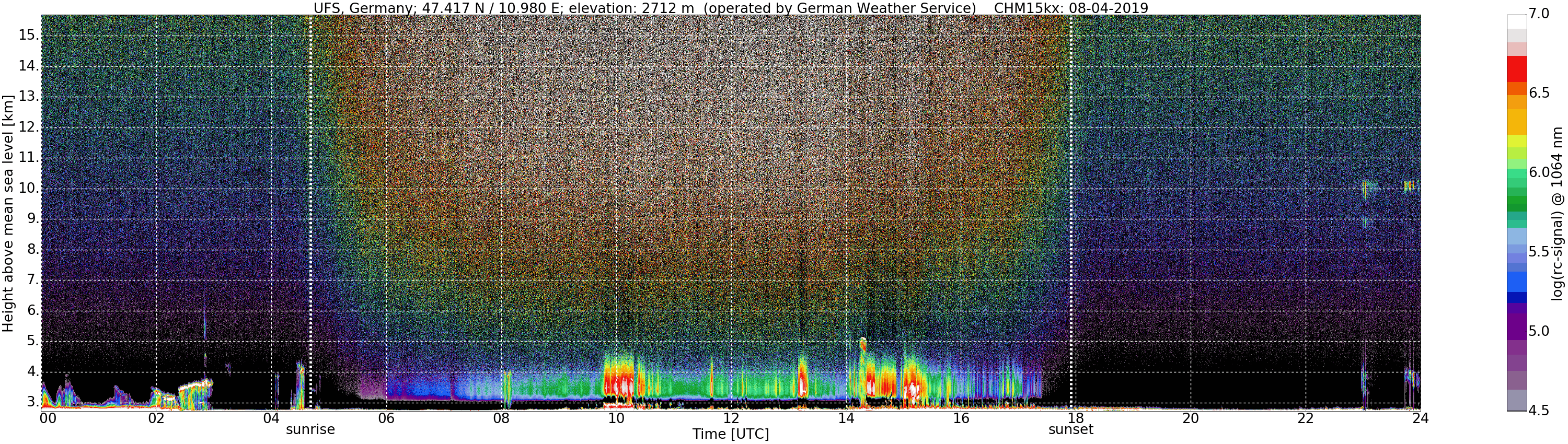Click time axis tick '10'
1568x444 pixels.
(x=616, y=418)
